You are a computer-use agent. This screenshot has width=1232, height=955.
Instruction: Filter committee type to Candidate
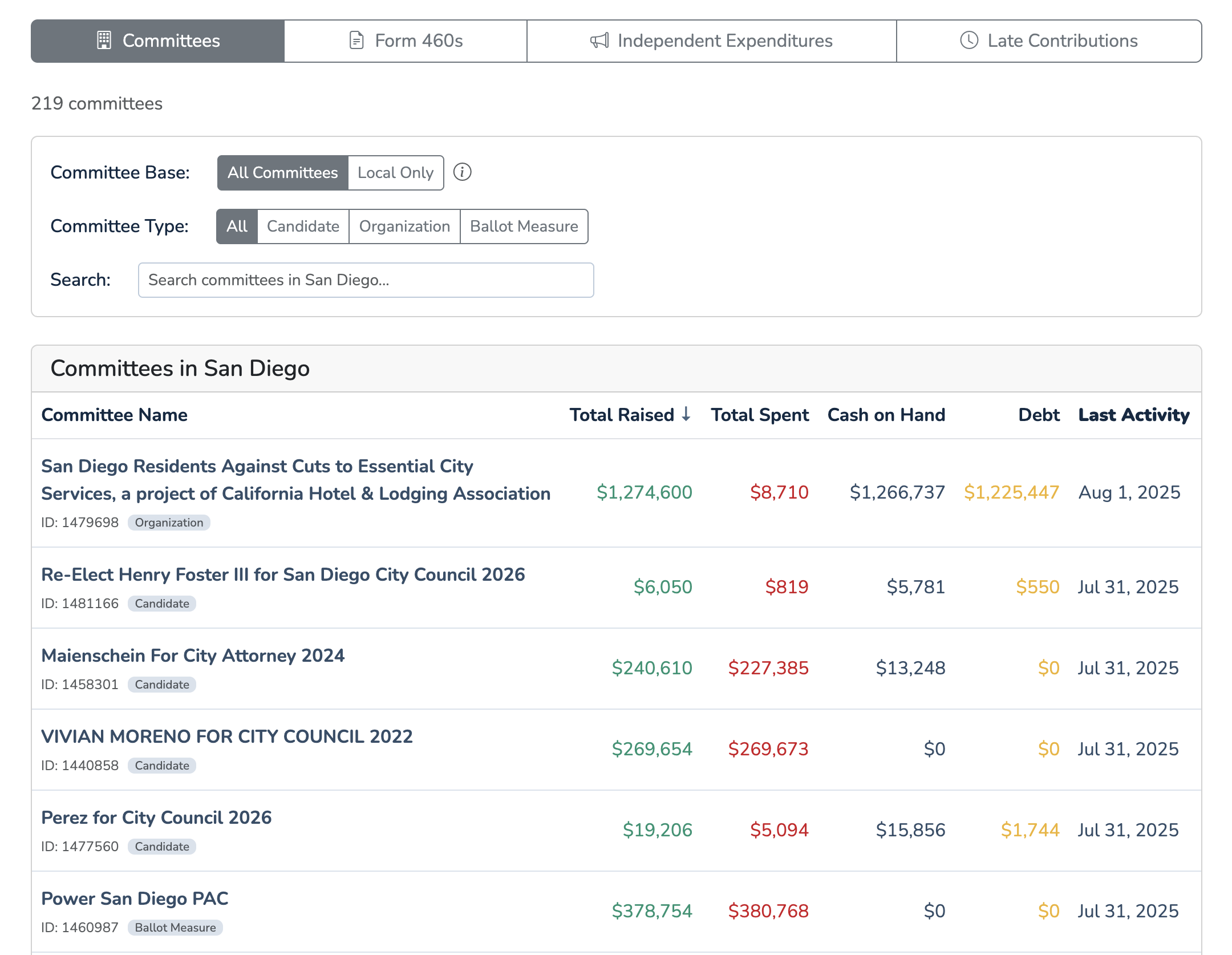pyautogui.click(x=303, y=226)
